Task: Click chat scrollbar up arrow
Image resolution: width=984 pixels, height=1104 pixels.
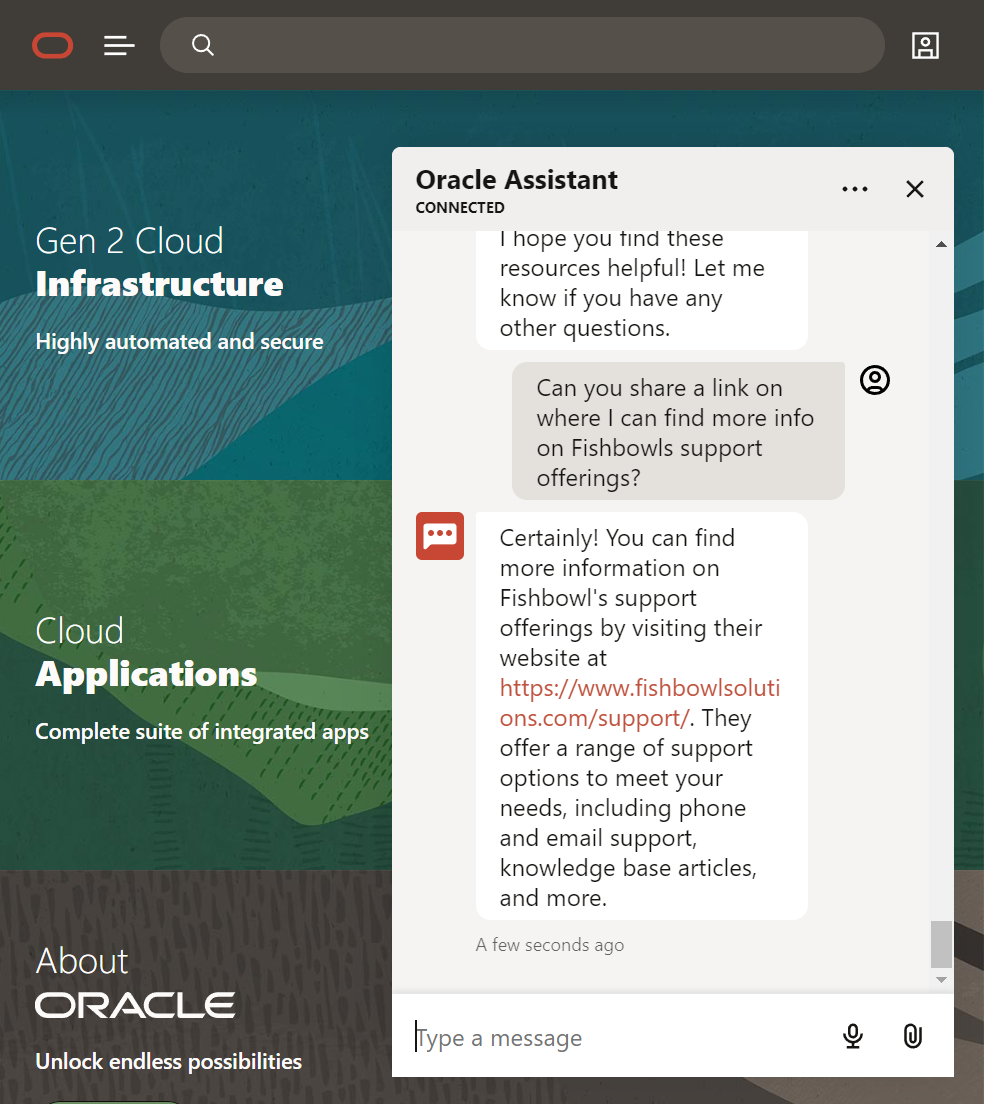Action: tap(941, 244)
